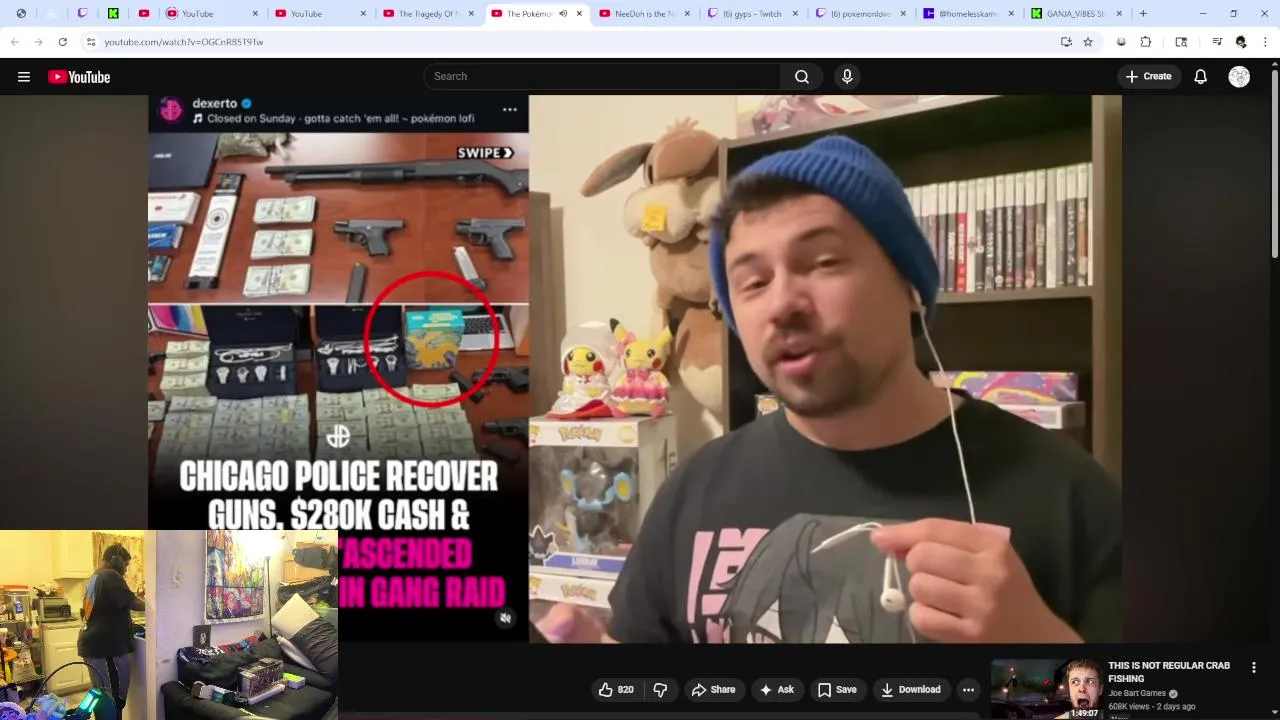This screenshot has height=720, width=1280.
Task: Go back in browser history
Action: [14, 42]
